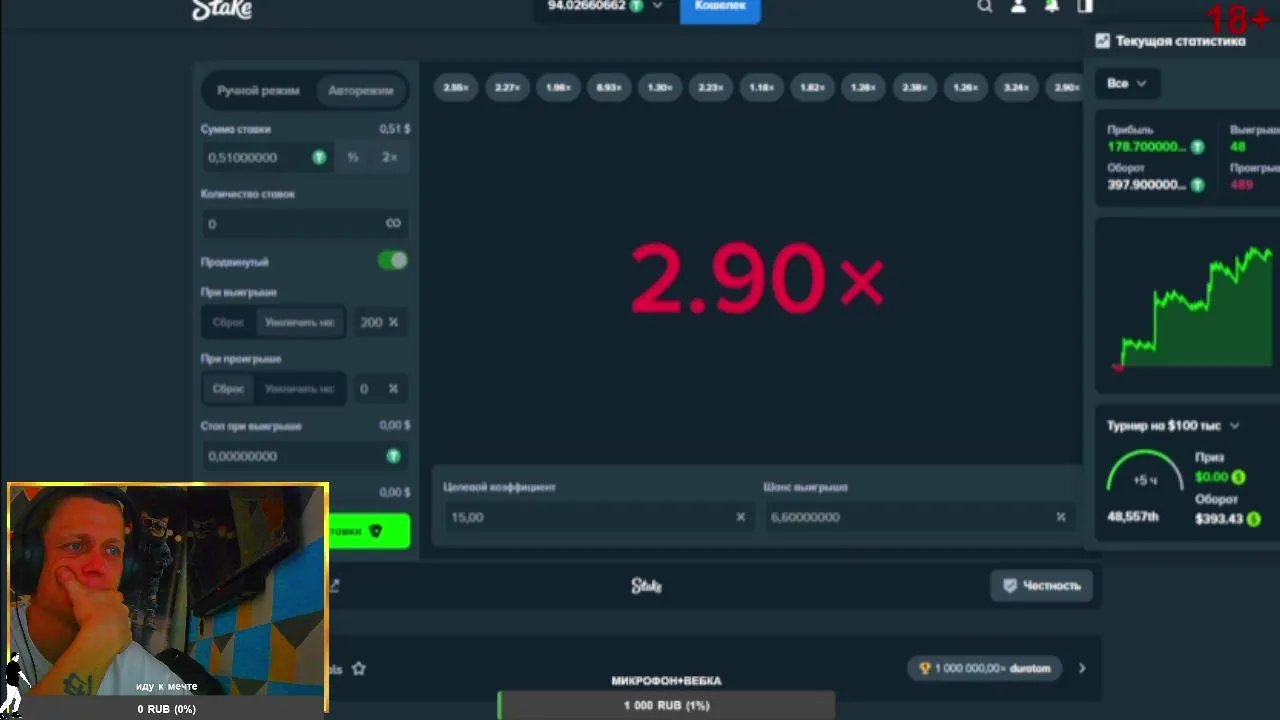Click percent icon in the При проигрыше row
This screenshot has width=1280, height=720.
click(x=393, y=388)
